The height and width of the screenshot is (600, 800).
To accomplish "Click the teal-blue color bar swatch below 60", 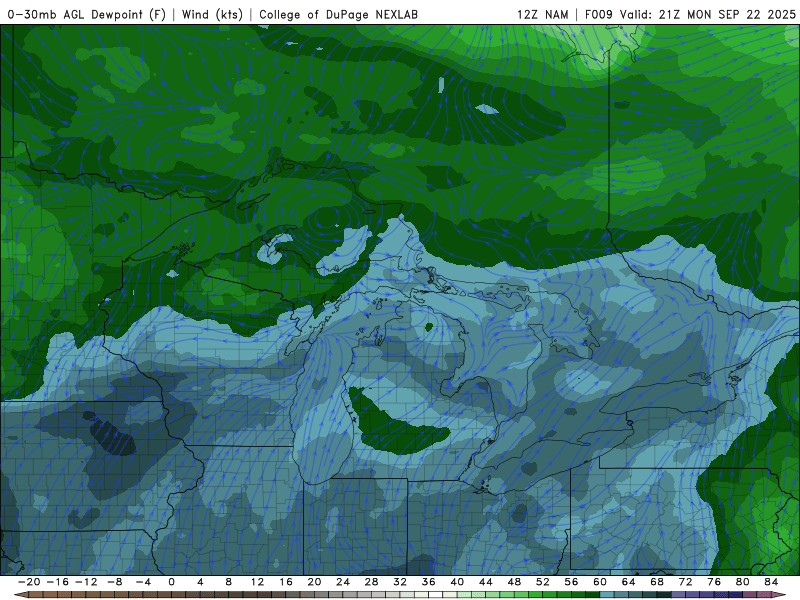I will (607, 595).
